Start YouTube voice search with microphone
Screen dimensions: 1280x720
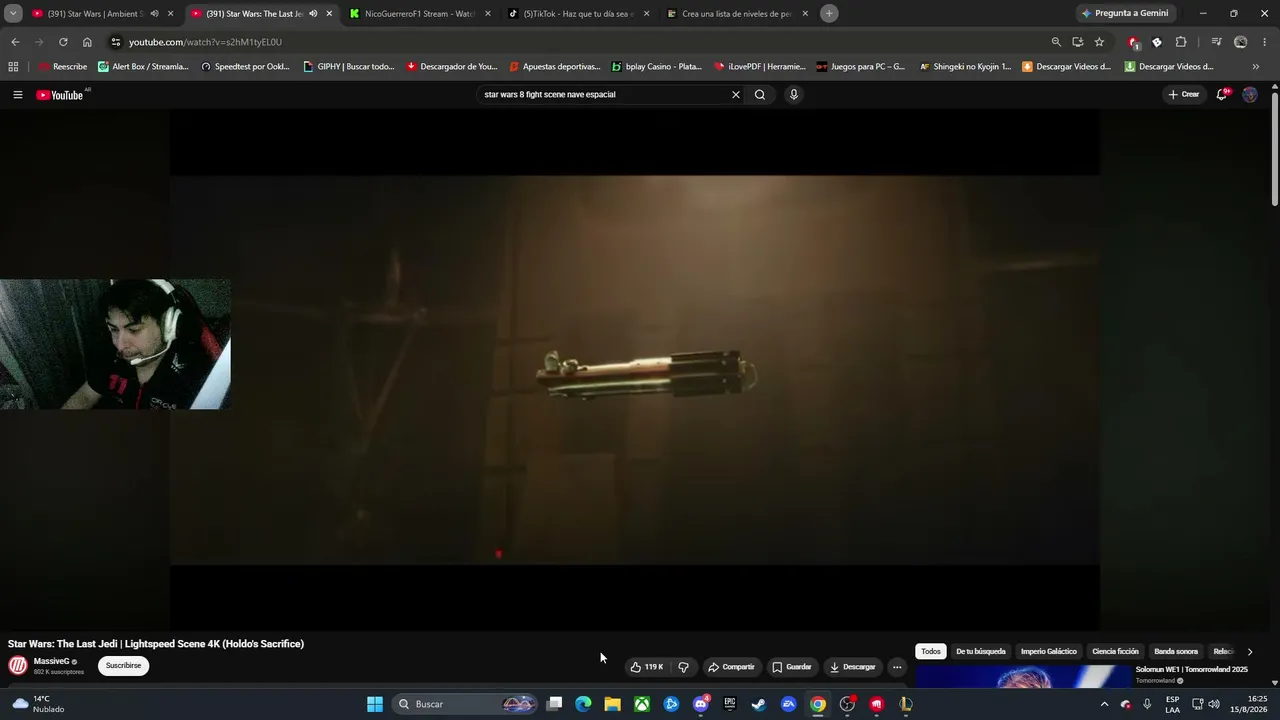pos(794,95)
